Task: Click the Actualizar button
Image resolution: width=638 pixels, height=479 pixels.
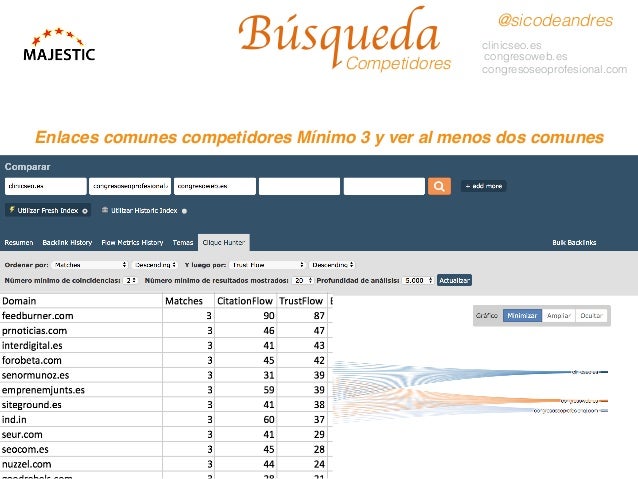Action: coord(454,280)
